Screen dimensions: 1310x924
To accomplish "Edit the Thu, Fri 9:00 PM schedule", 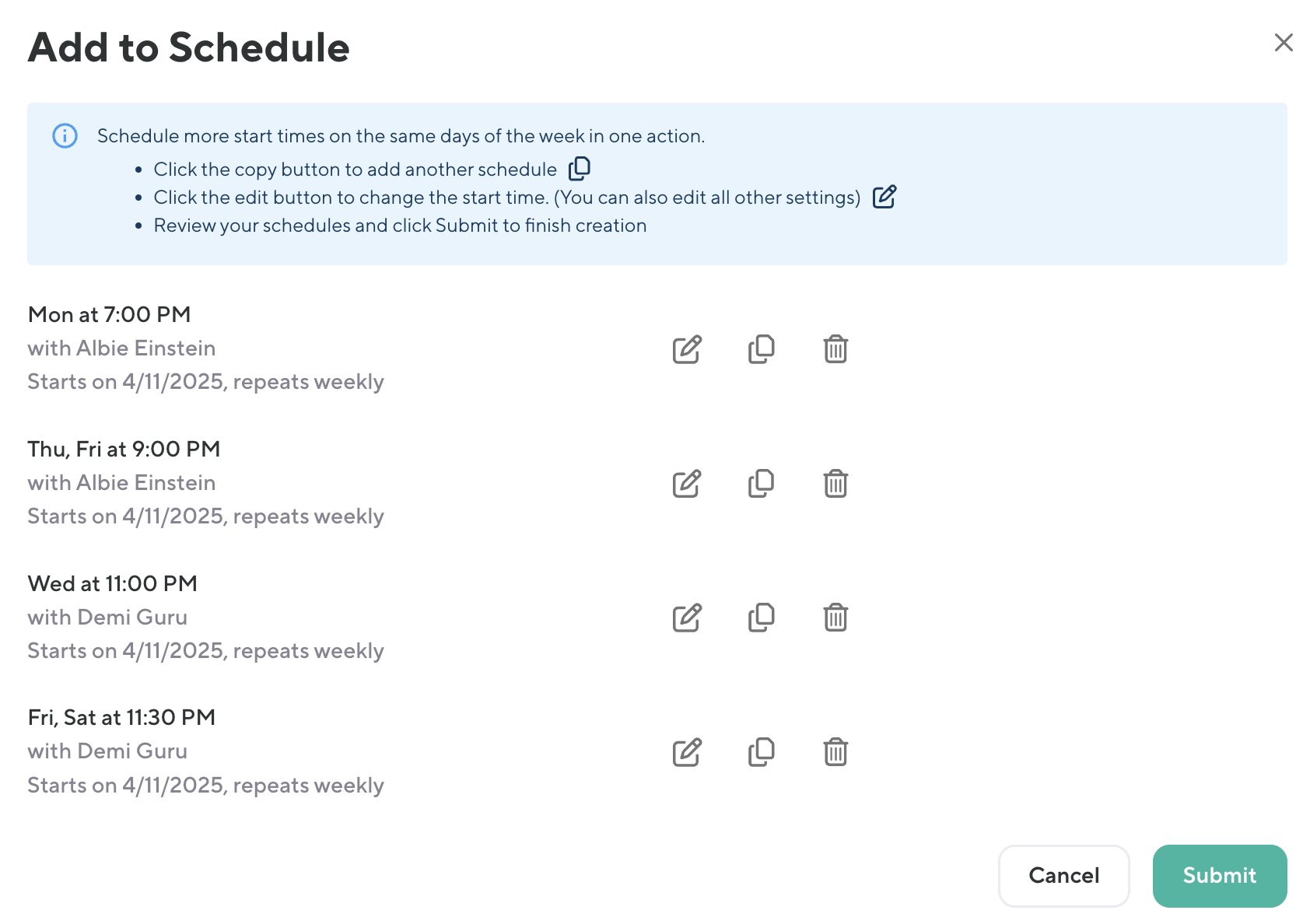I will pyautogui.click(x=687, y=484).
